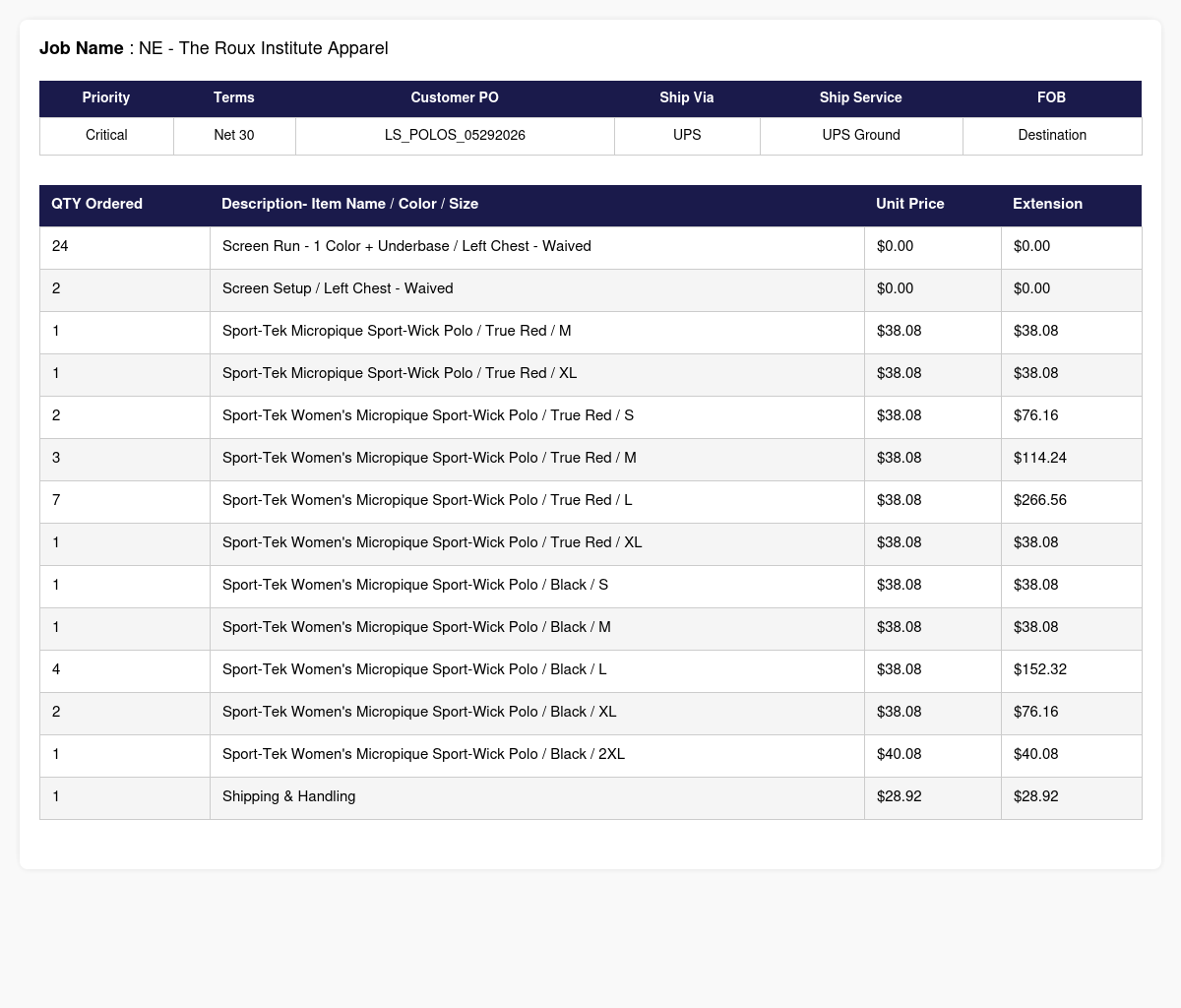Click Women's Polo True Red / S description
The image size is (1181, 1008).
pos(428,415)
